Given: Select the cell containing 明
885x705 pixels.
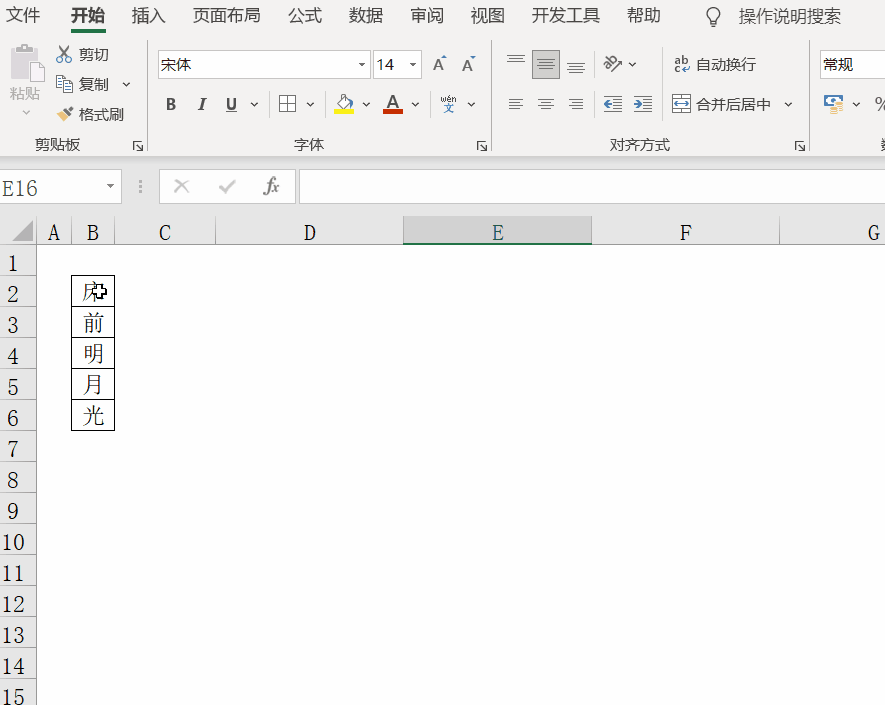Looking at the screenshot, I should 93,354.
